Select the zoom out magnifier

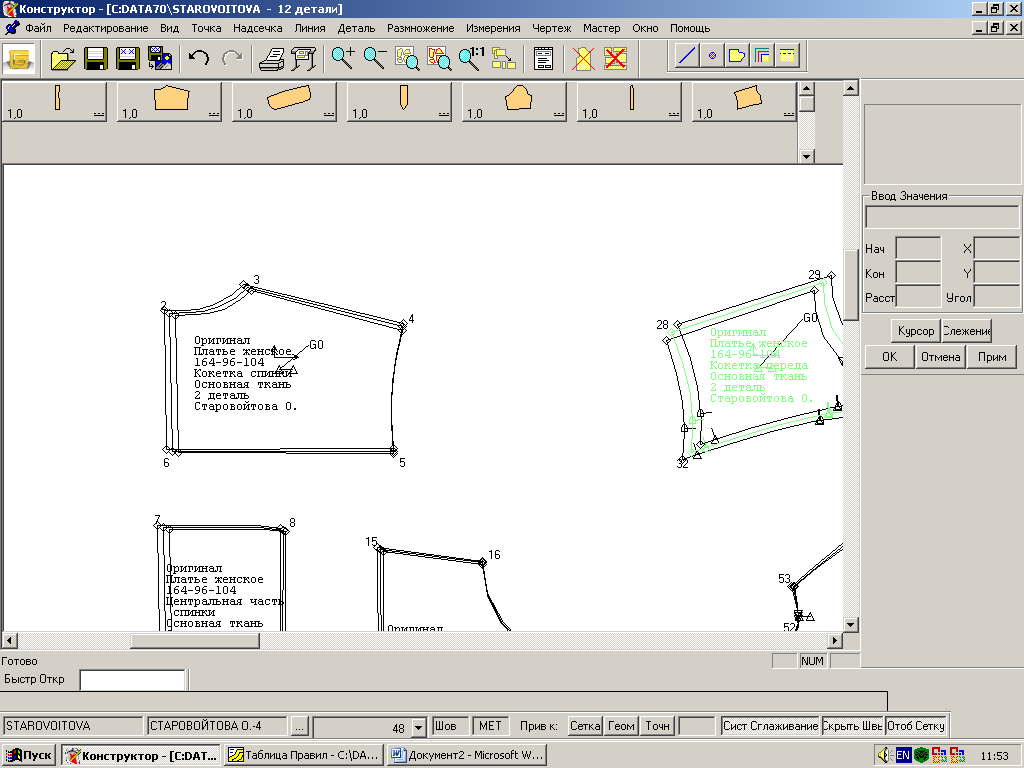(x=374, y=59)
